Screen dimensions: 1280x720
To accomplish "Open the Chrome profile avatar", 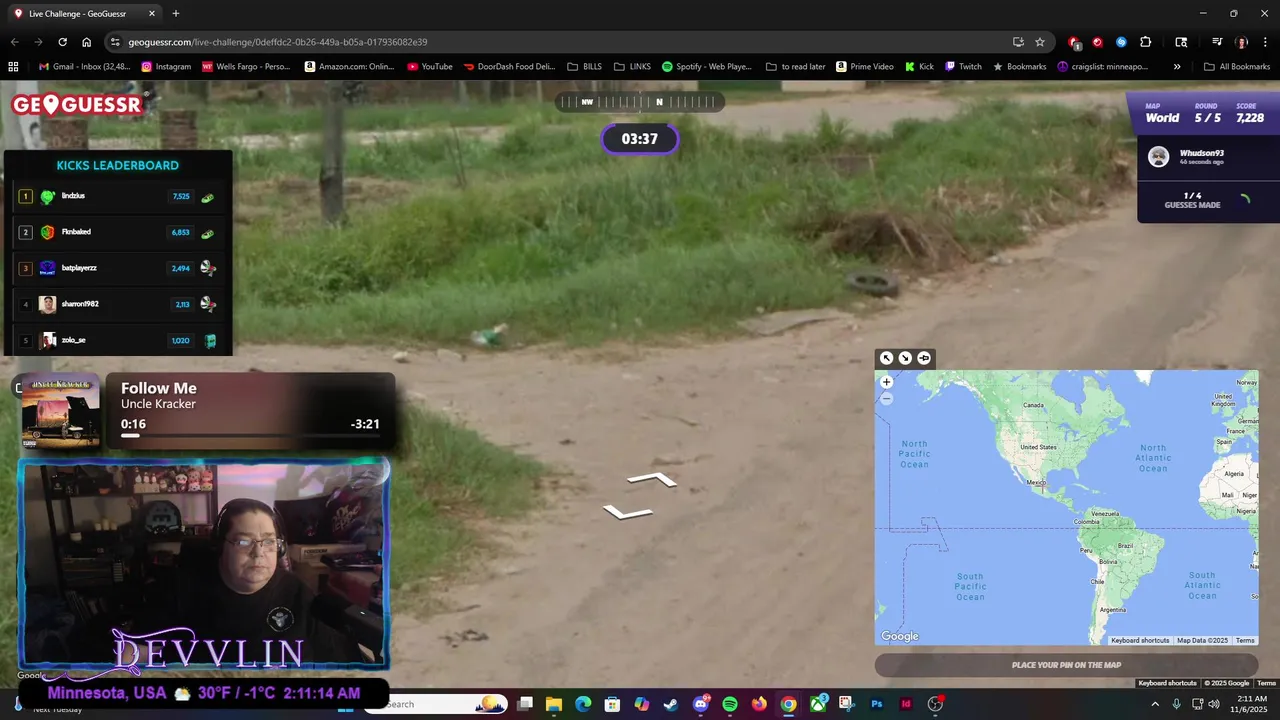I will [x=1241, y=42].
